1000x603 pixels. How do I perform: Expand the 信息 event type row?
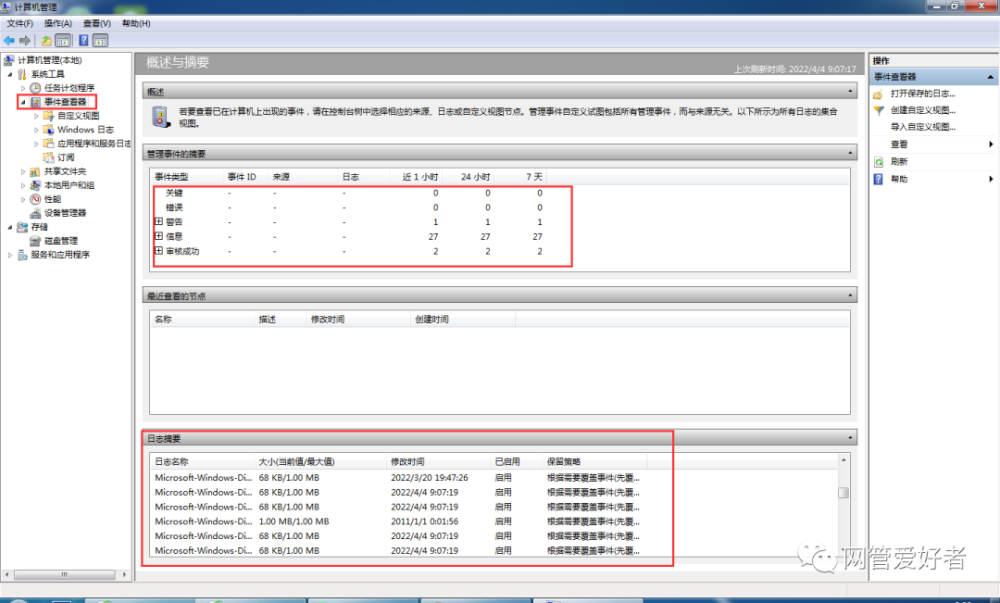tap(159, 236)
